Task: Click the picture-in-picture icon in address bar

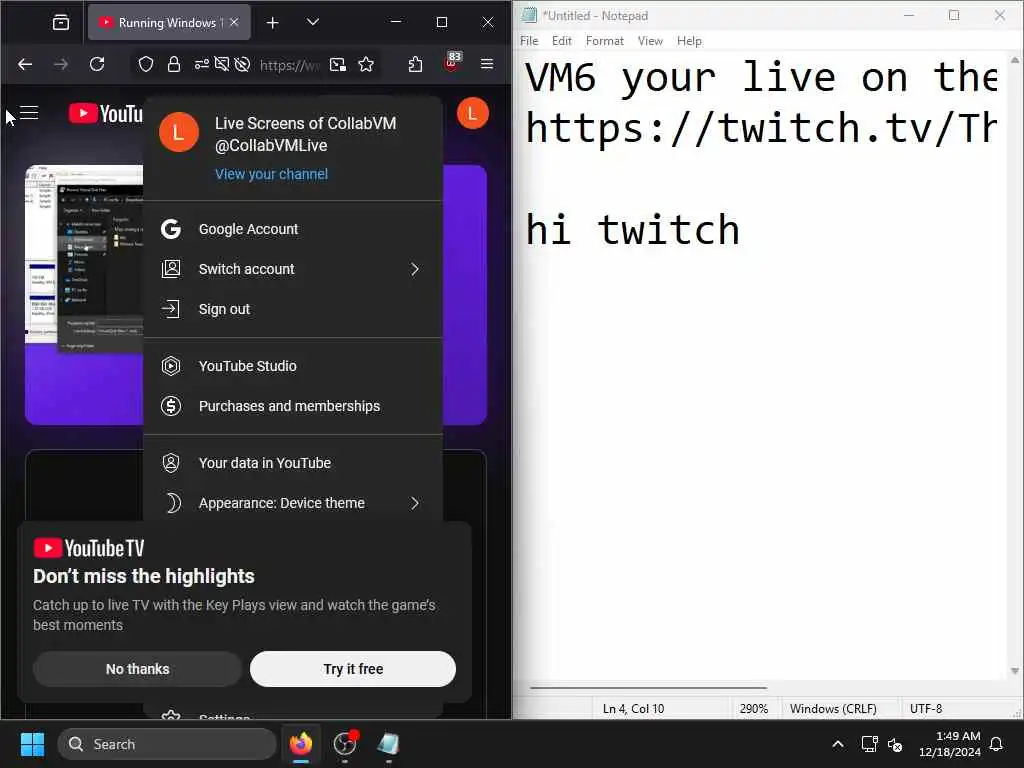Action: [x=338, y=64]
